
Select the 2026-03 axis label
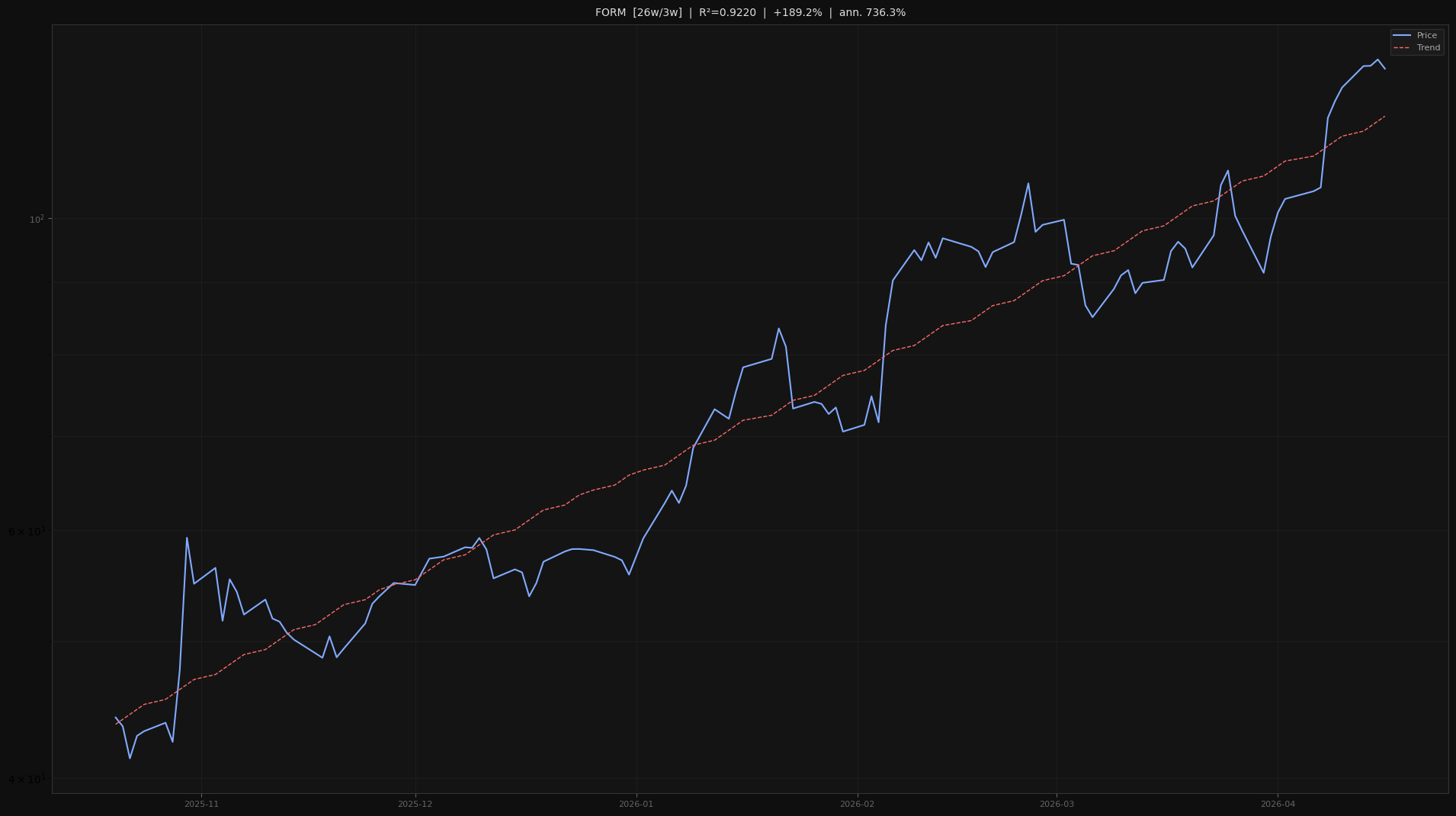(1056, 803)
